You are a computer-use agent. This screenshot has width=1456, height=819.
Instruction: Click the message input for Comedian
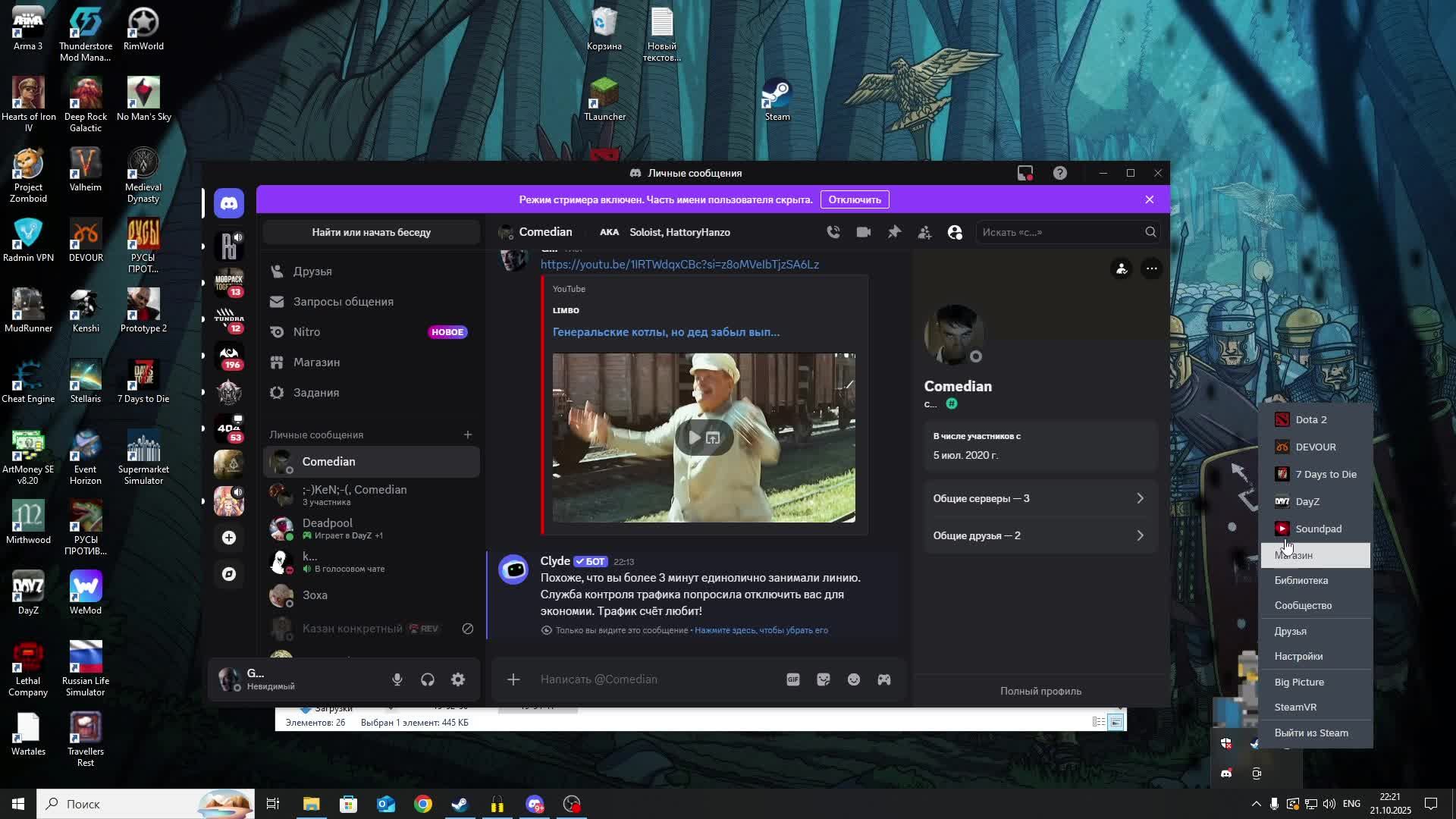[652, 679]
